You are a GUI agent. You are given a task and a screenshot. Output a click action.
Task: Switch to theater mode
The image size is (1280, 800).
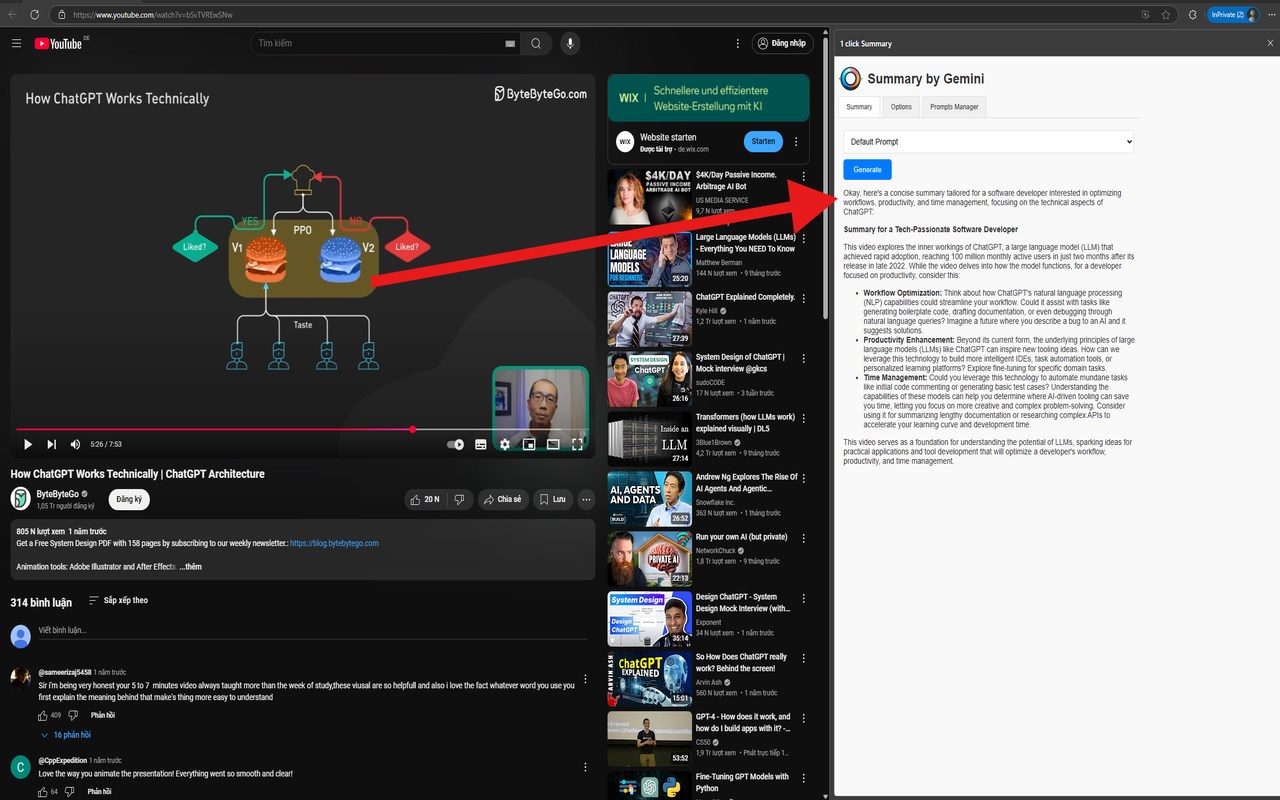click(553, 444)
